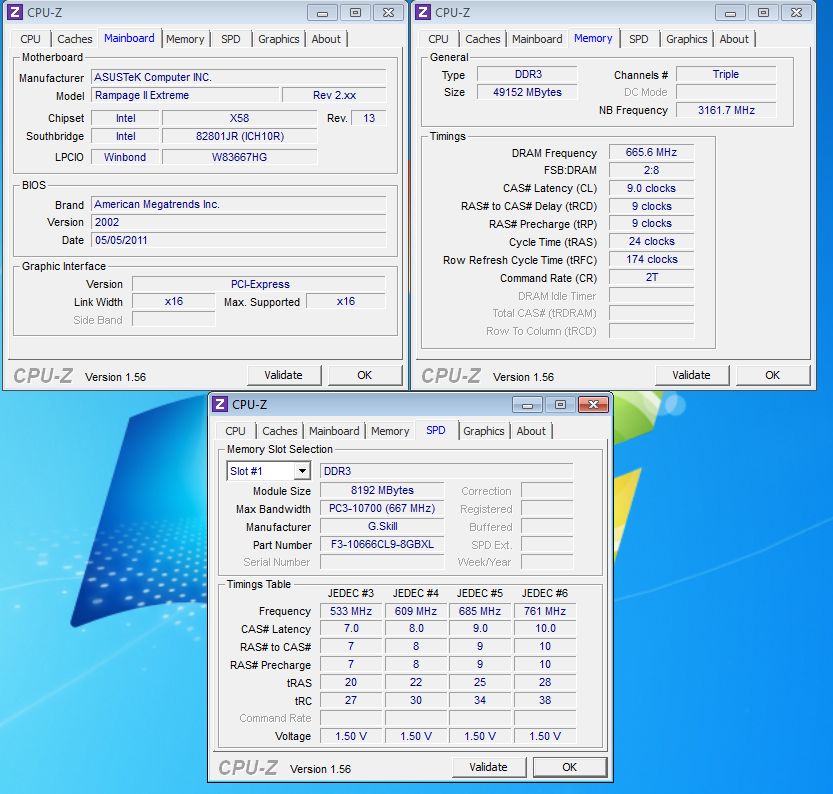Click the 8192 MBytes module size value
Viewport: 833px width, 794px height.
coord(382,490)
